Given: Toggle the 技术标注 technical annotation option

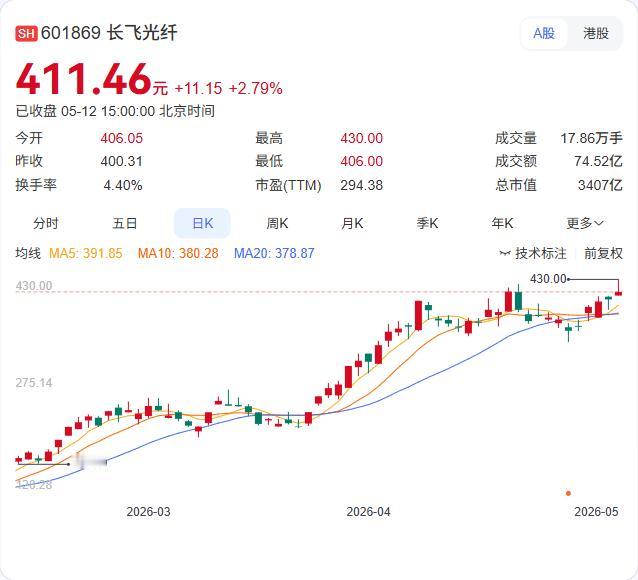Looking at the screenshot, I should [x=533, y=253].
